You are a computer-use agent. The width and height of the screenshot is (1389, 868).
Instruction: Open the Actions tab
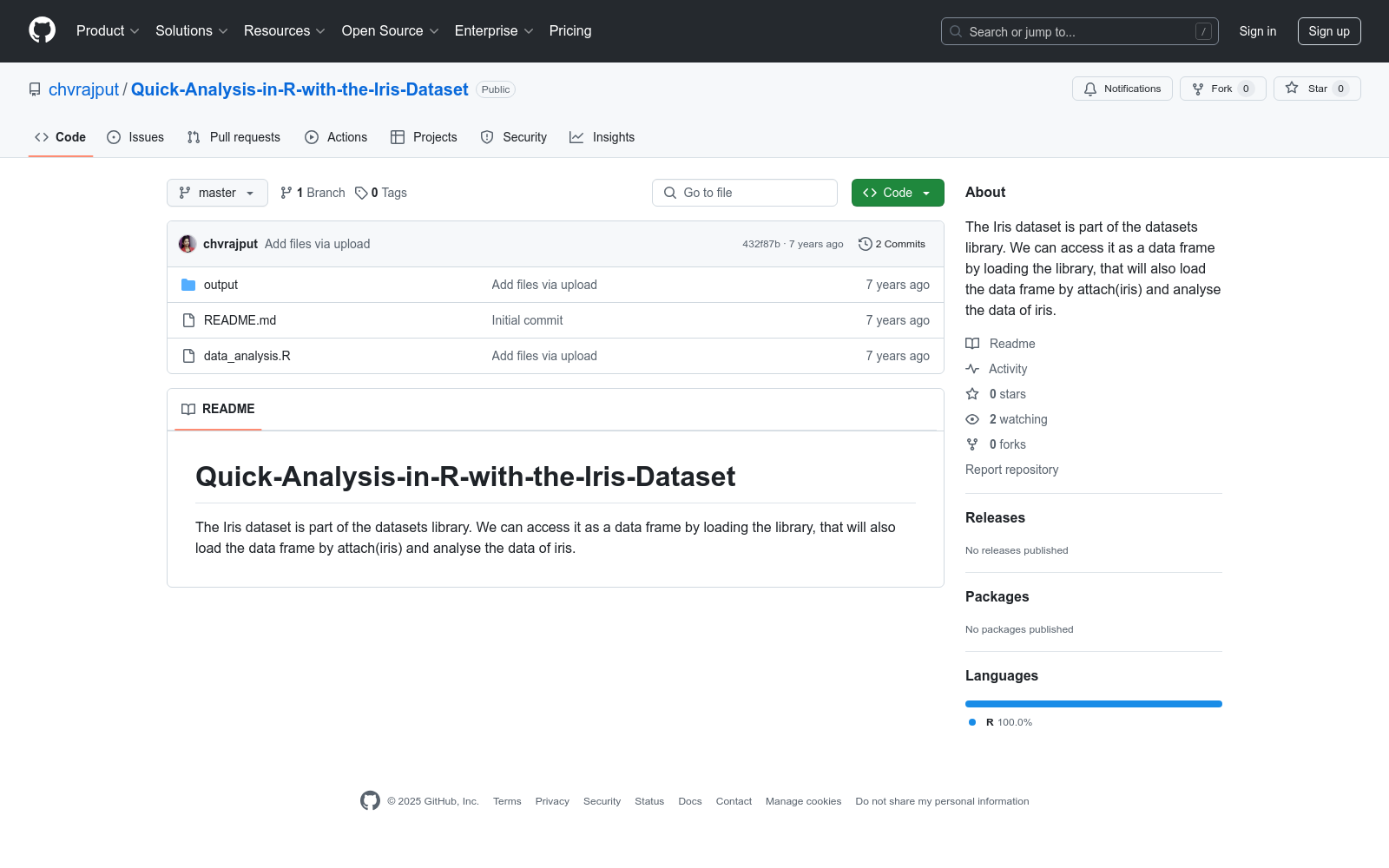pos(336,137)
